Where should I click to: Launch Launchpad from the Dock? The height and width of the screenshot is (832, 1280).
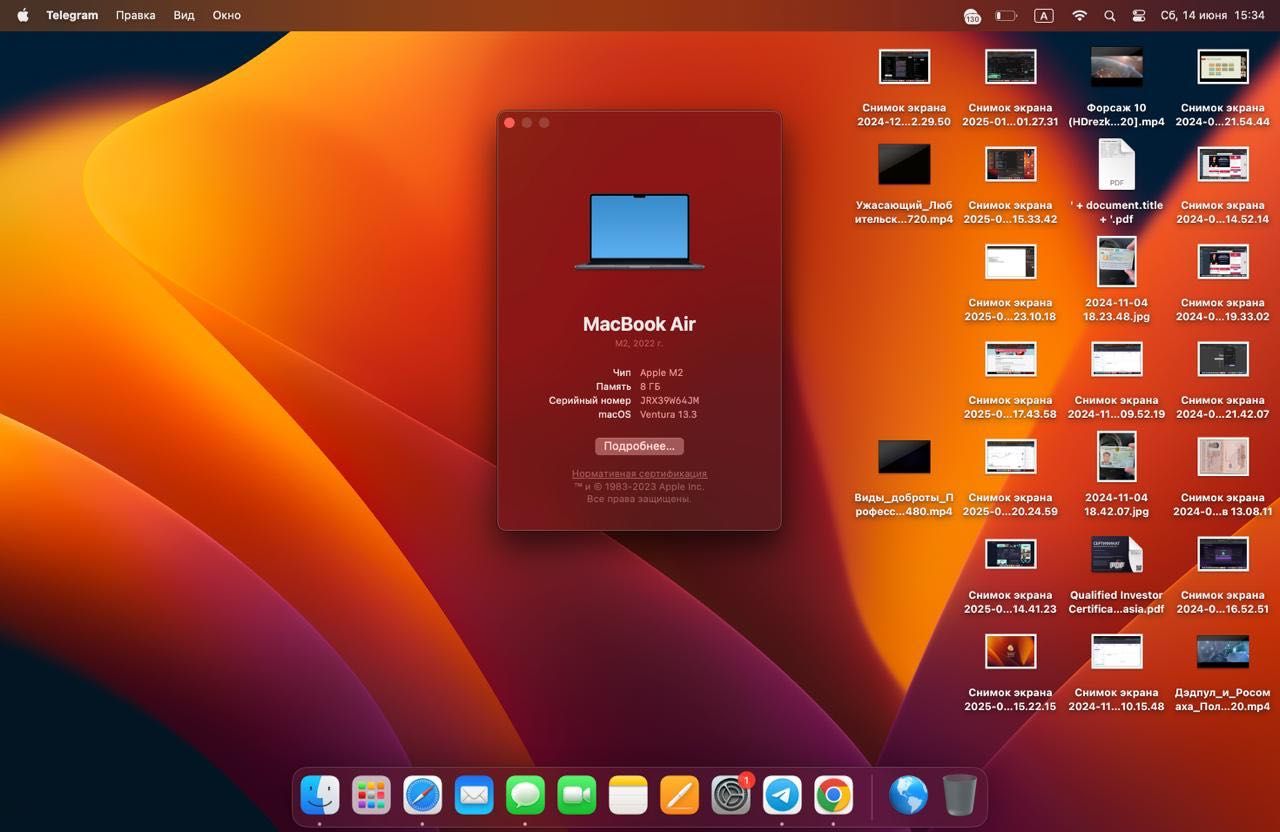click(371, 796)
